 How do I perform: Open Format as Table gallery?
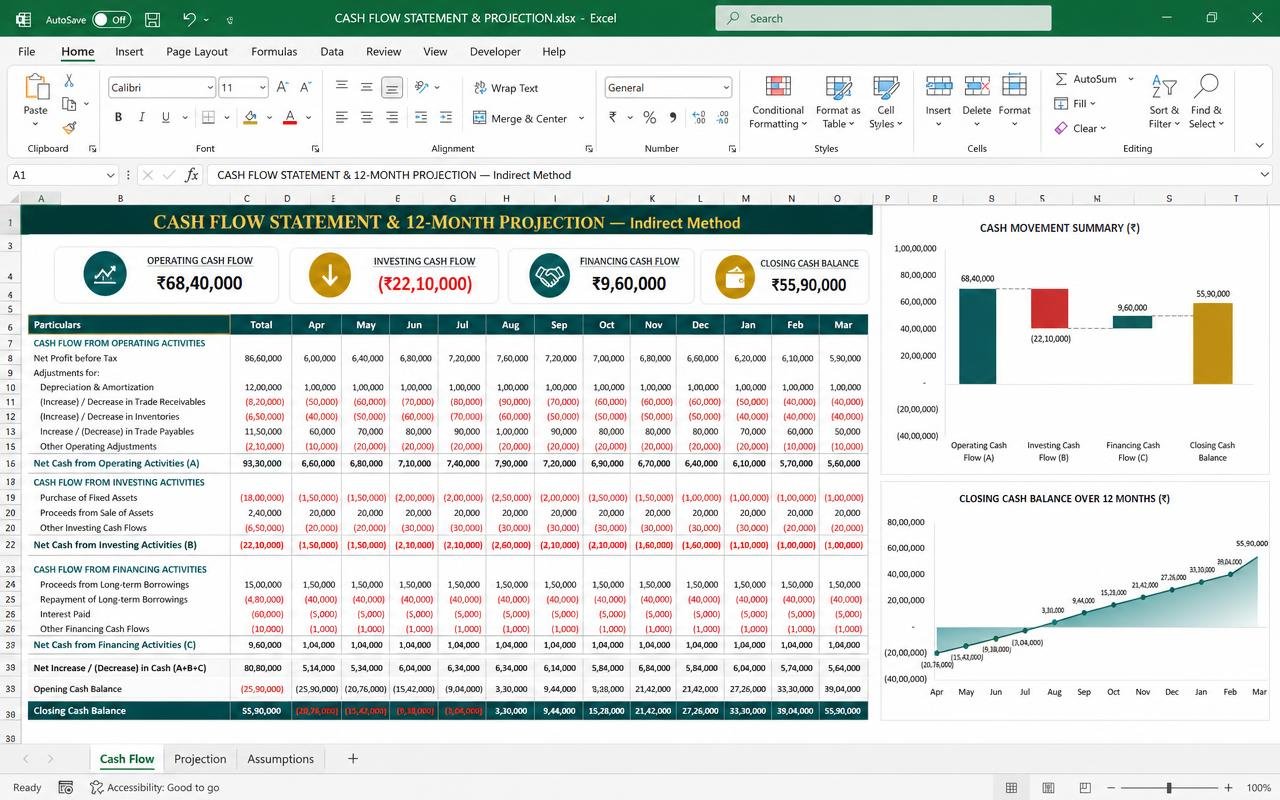click(x=838, y=102)
